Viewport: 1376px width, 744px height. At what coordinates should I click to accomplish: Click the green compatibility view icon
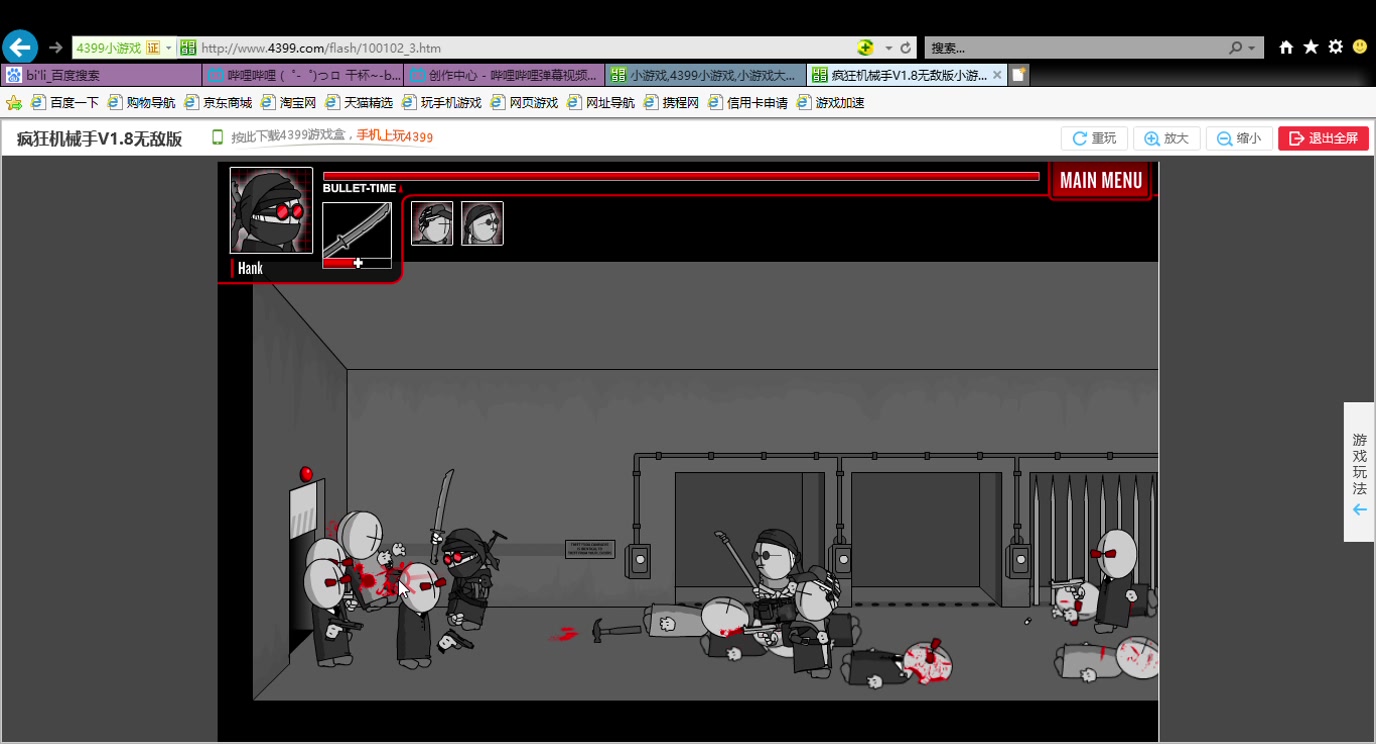click(865, 47)
